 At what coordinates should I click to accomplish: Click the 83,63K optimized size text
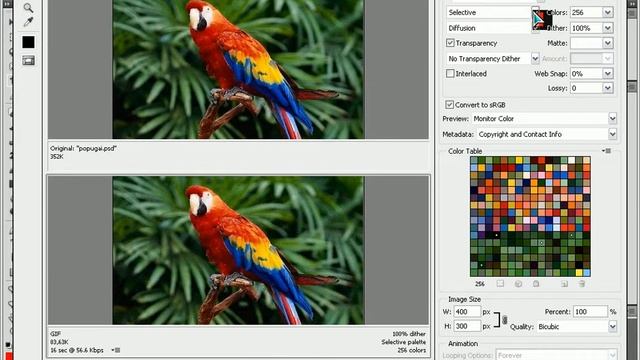[x=59, y=342]
